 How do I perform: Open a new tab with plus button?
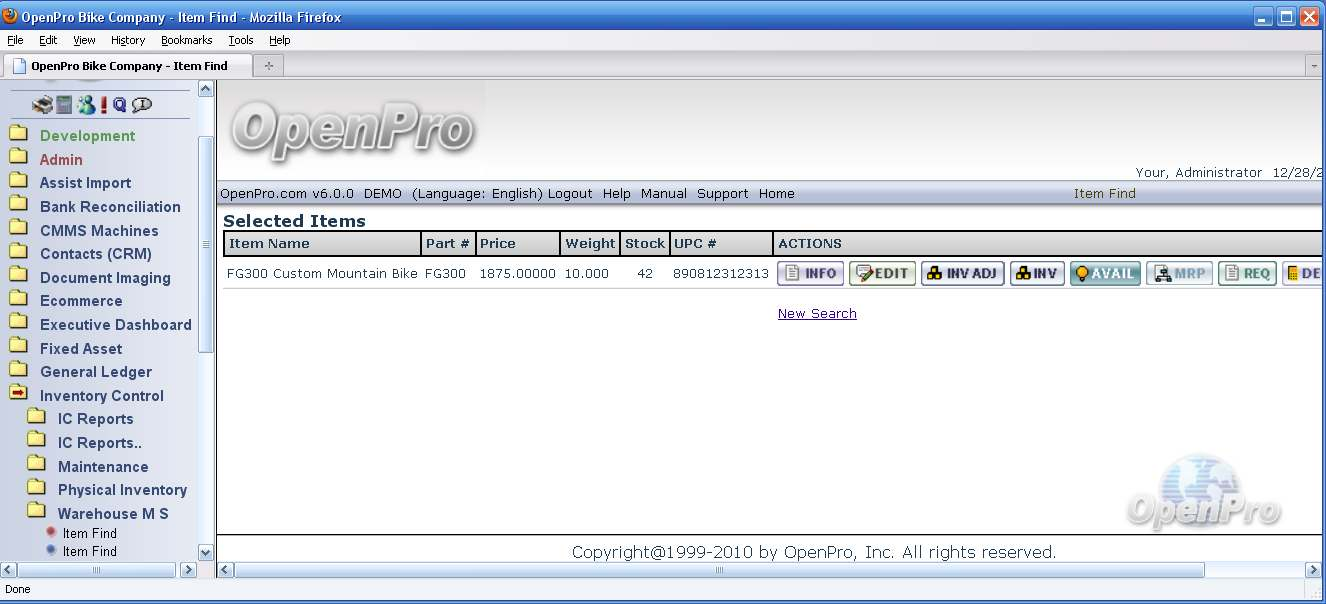tap(268, 66)
